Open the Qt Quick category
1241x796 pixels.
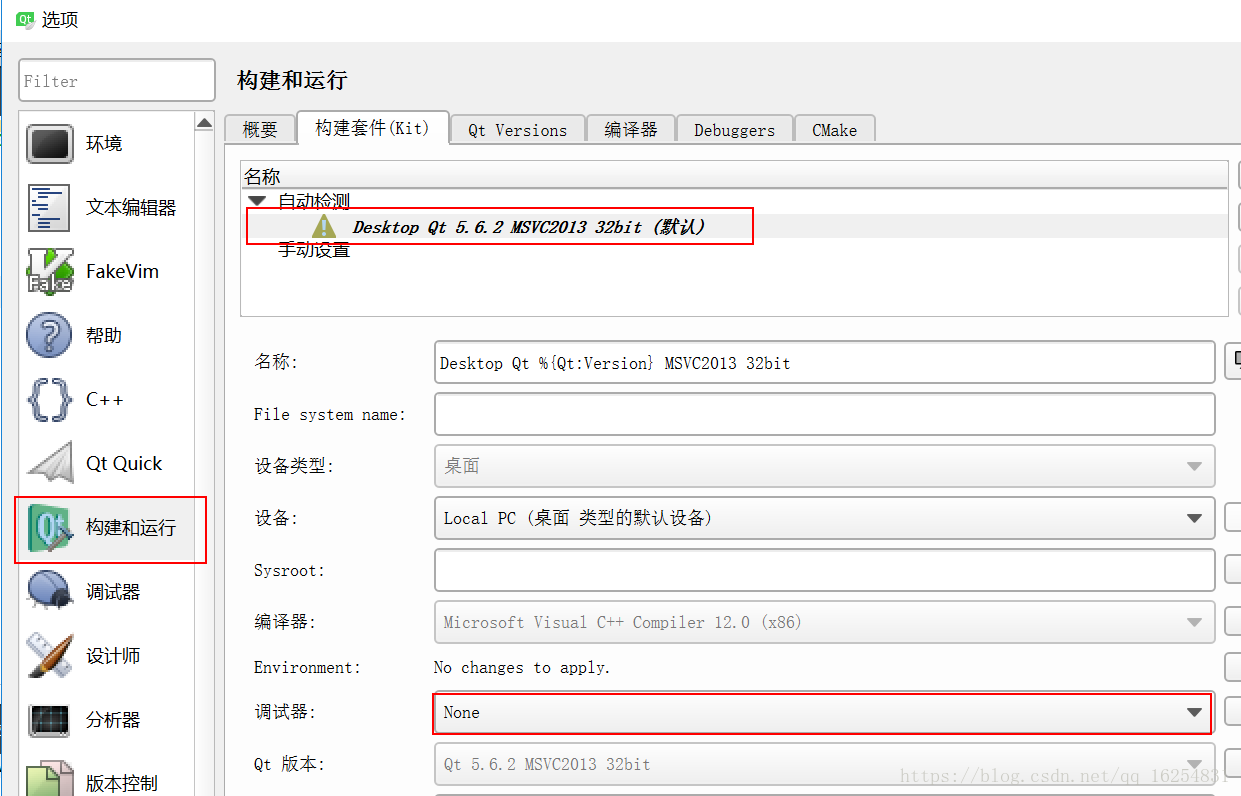coord(106,464)
